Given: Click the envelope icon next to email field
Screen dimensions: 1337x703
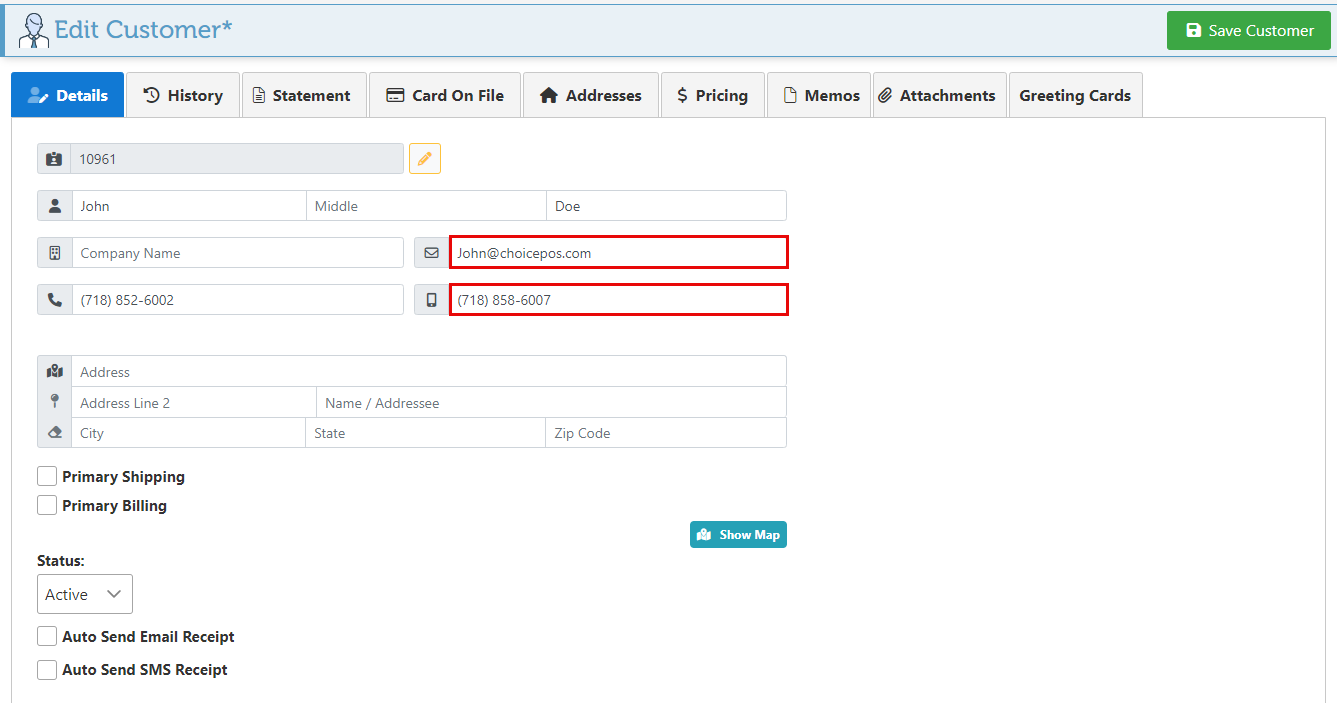Looking at the screenshot, I should pos(432,253).
